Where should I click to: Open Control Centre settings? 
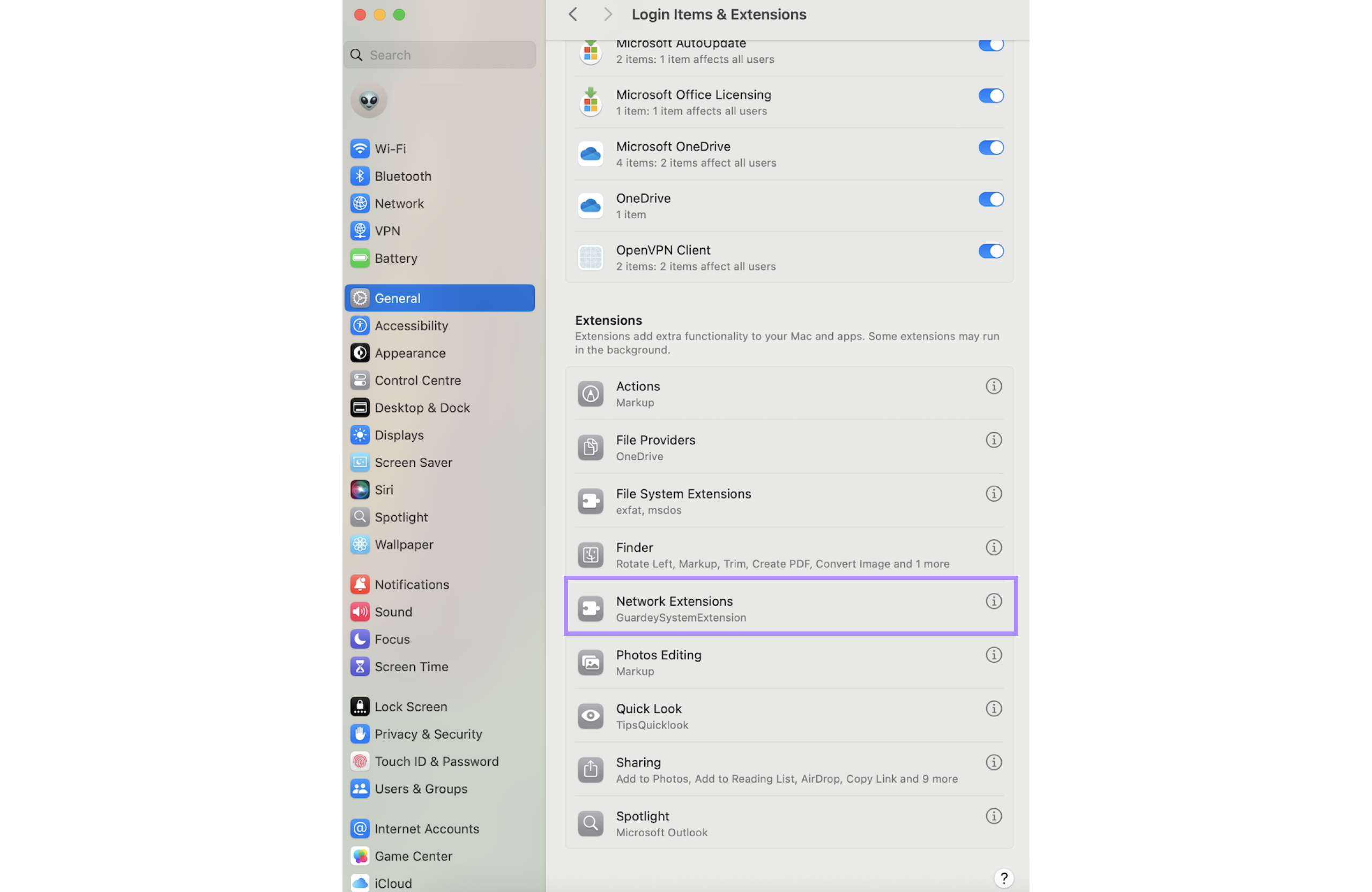tap(439, 380)
